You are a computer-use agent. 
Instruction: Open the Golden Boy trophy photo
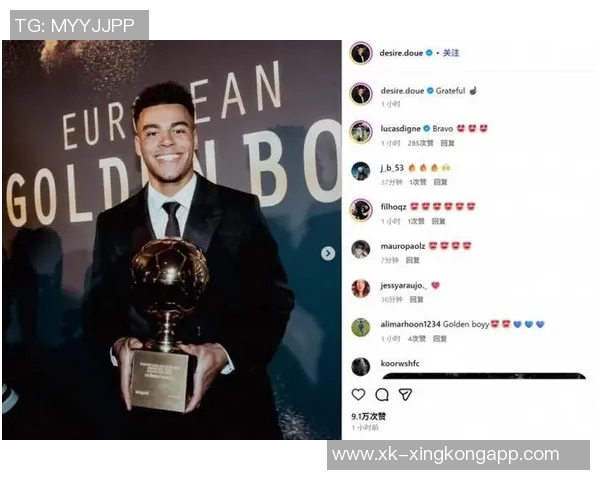(172, 240)
